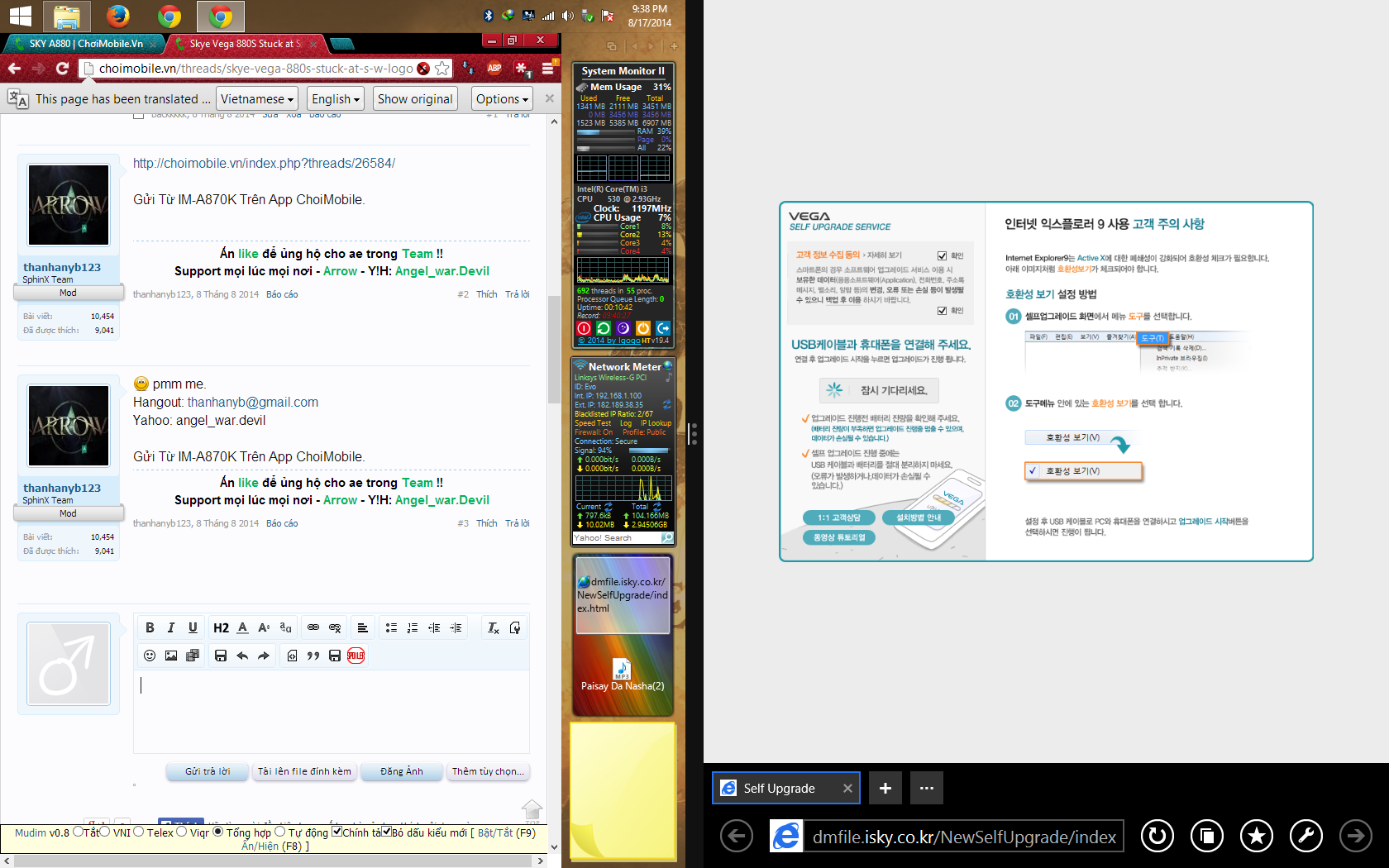Viewport: 1389px width, 868px height.
Task: Open the English target language dropdown
Action: pos(335,99)
